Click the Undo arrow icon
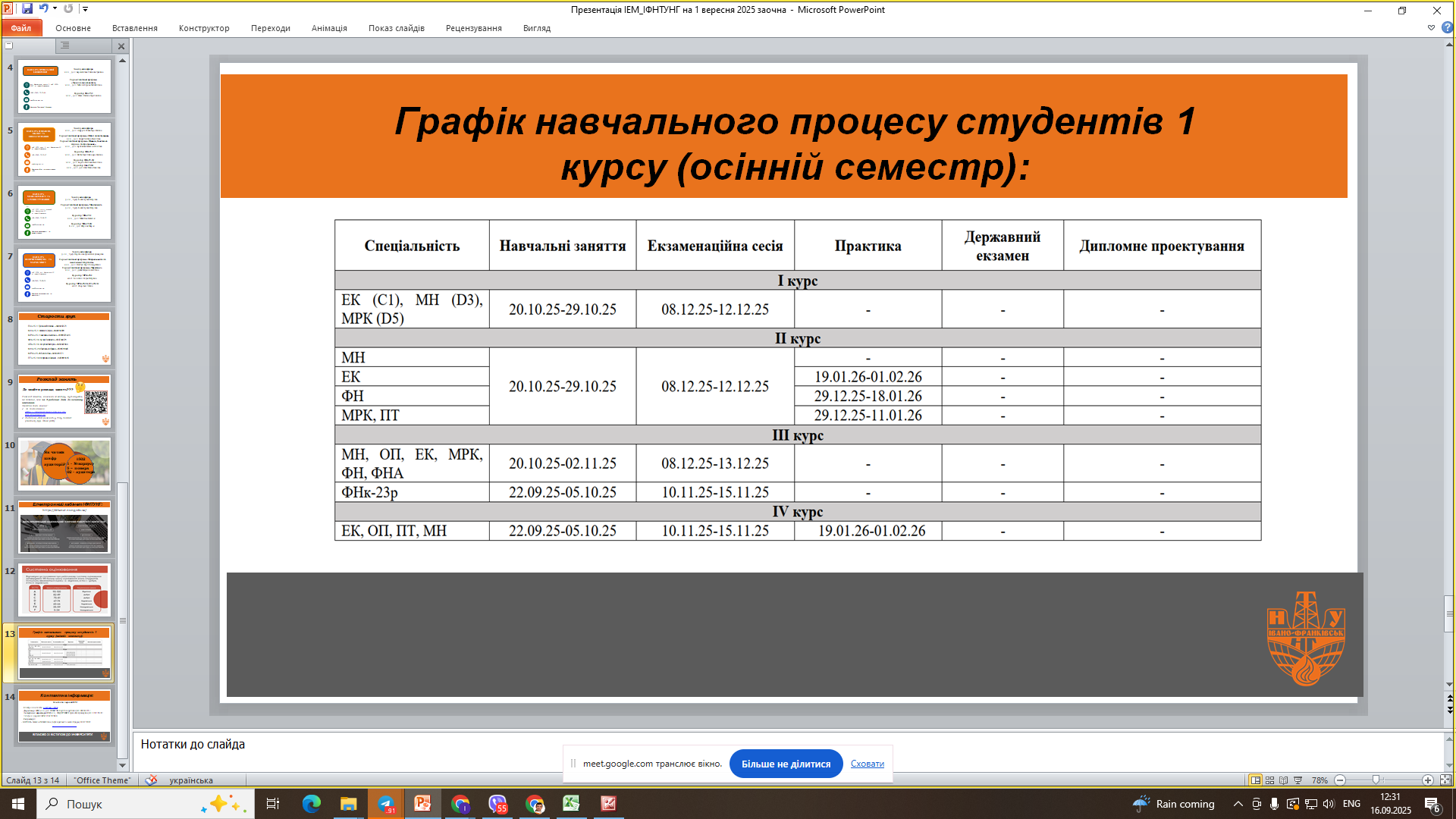This screenshot has height=819, width=1456. click(x=43, y=9)
